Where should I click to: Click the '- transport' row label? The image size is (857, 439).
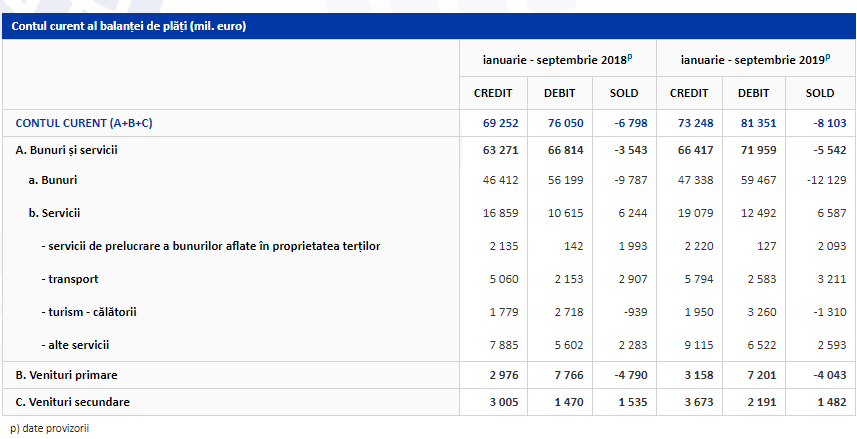(69, 279)
